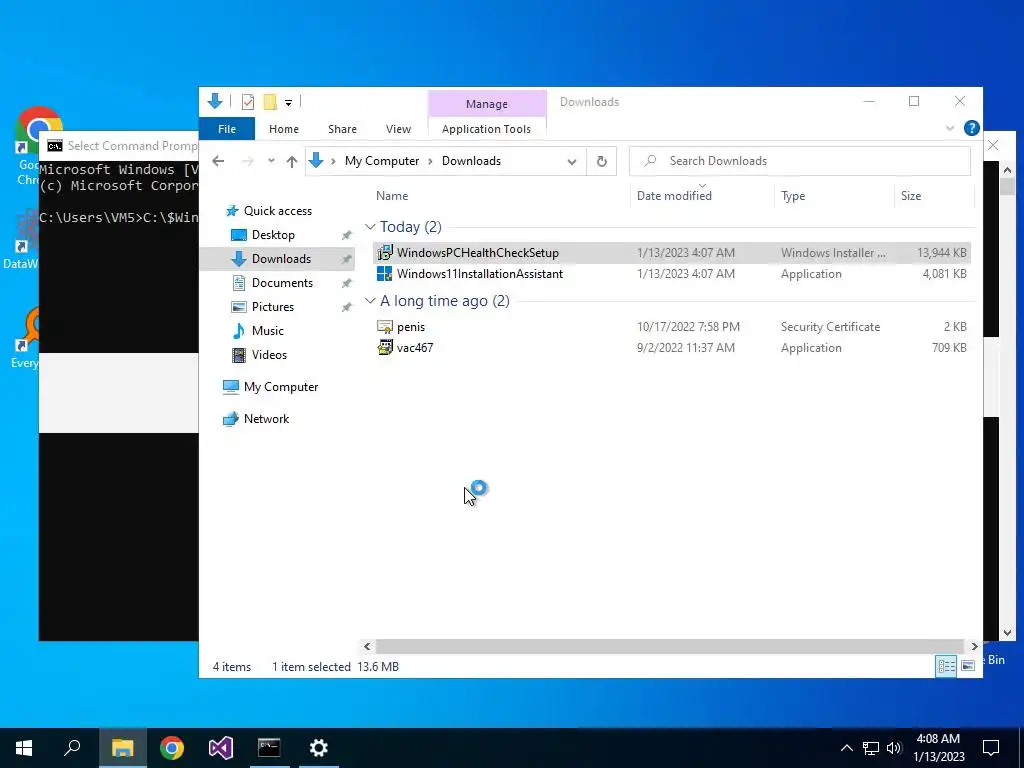Image resolution: width=1024 pixels, height=768 pixels.
Task: Open the Windows Start menu
Action: coord(24,748)
